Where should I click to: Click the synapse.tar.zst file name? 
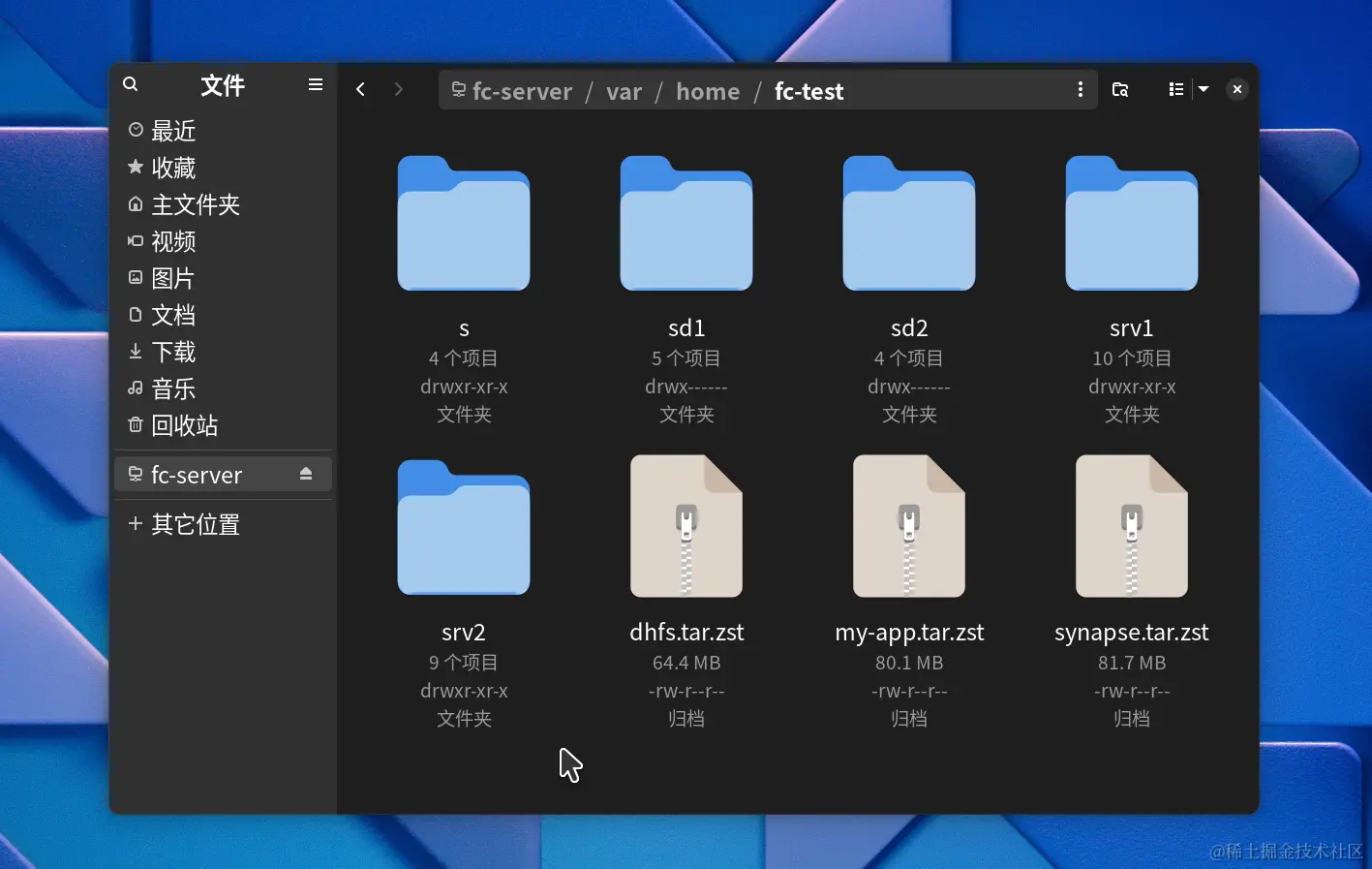pyautogui.click(x=1132, y=633)
